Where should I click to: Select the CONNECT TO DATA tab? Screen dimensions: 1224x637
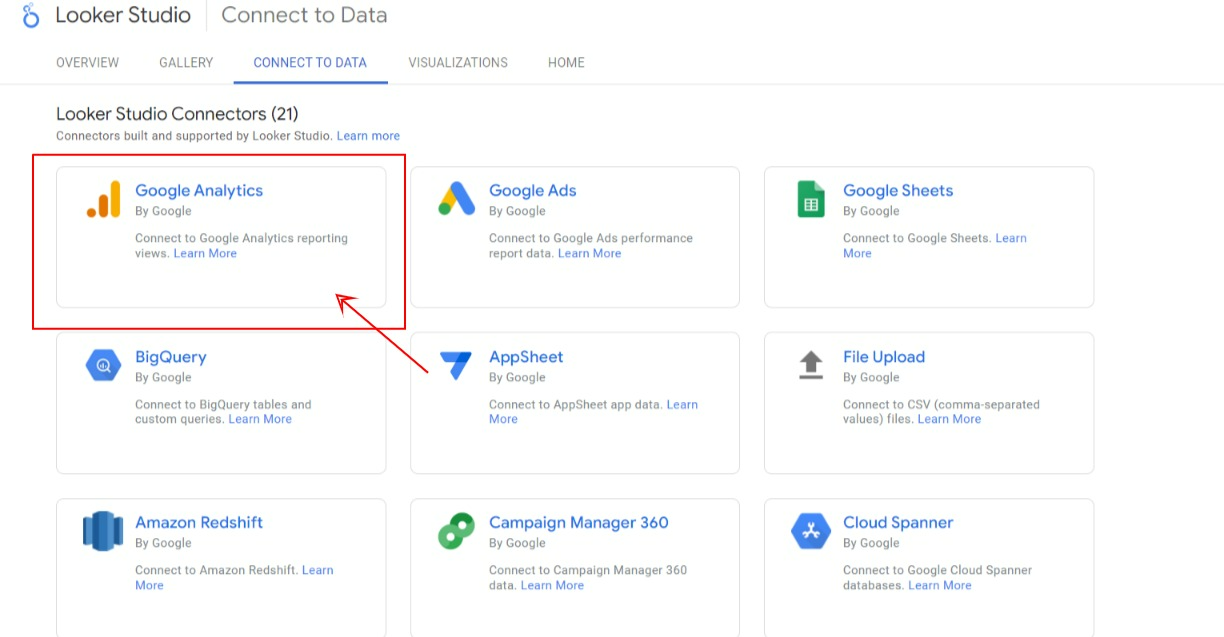pyautogui.click(x=310, y=62)
